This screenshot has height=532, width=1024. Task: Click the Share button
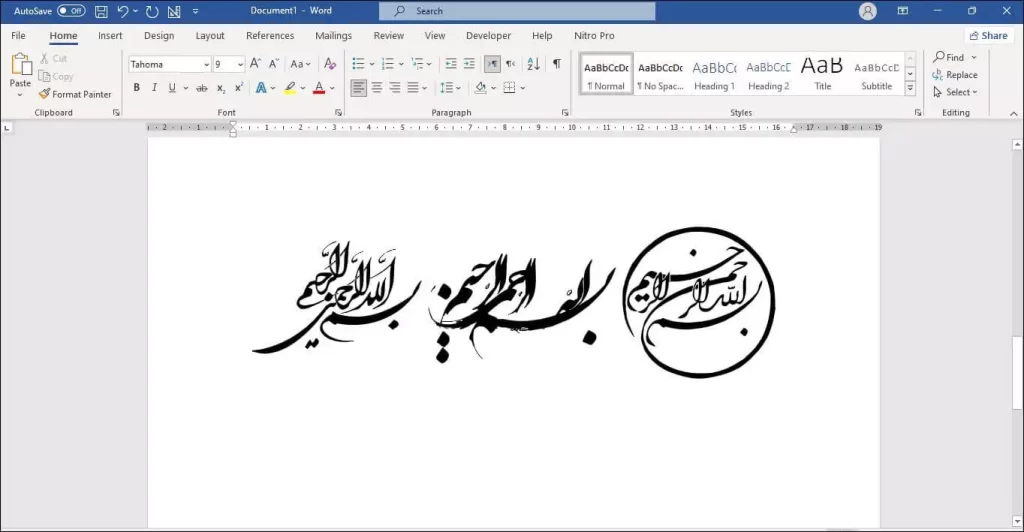988,36
